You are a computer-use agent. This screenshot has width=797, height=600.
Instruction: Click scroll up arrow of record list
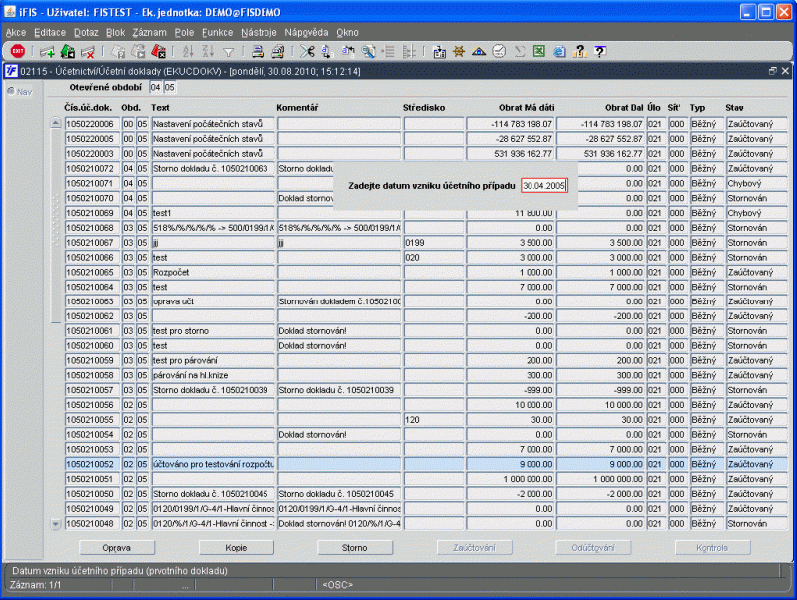click(x=56, y=124)
